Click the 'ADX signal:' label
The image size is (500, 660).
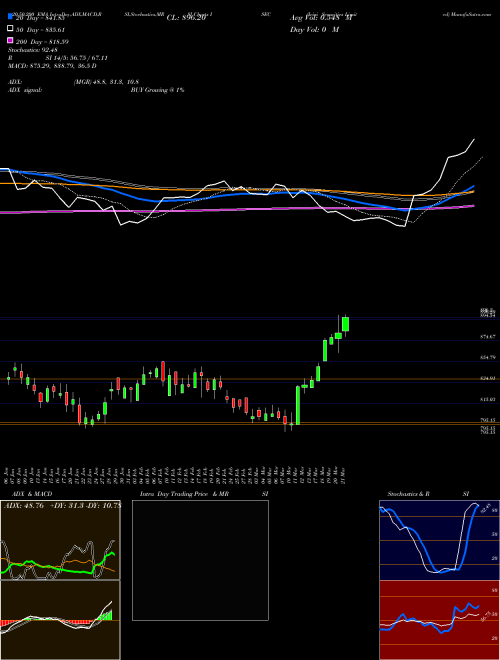pyautogui.click(x=25, y=90)
